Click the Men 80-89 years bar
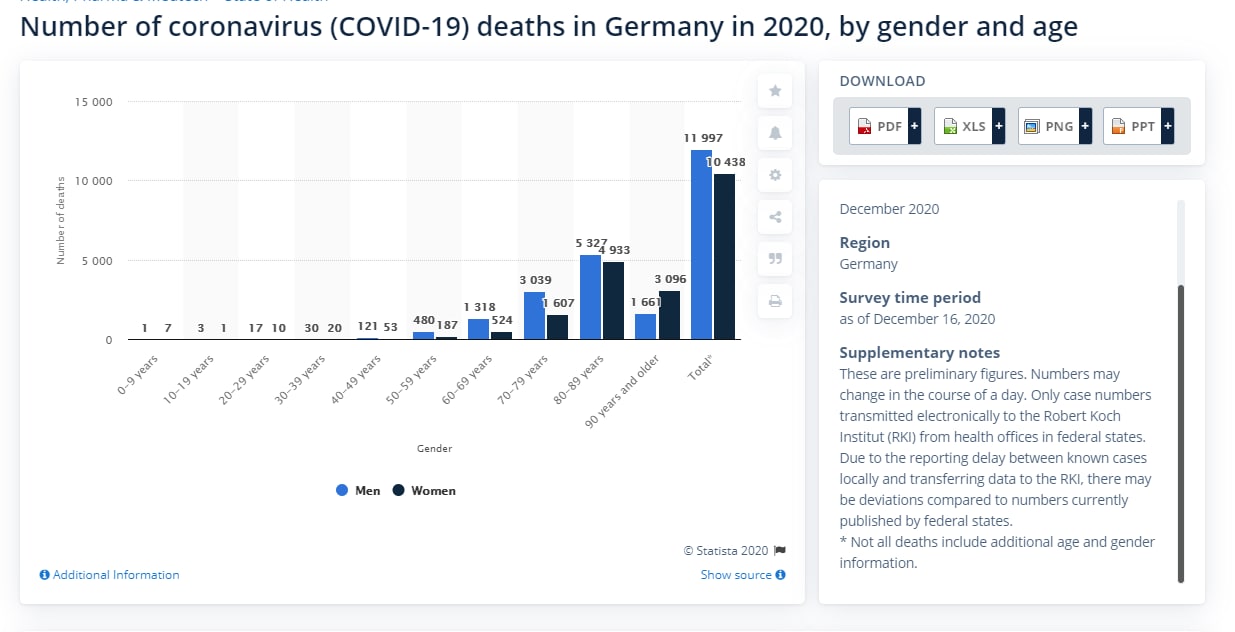 tap(590, 298)
